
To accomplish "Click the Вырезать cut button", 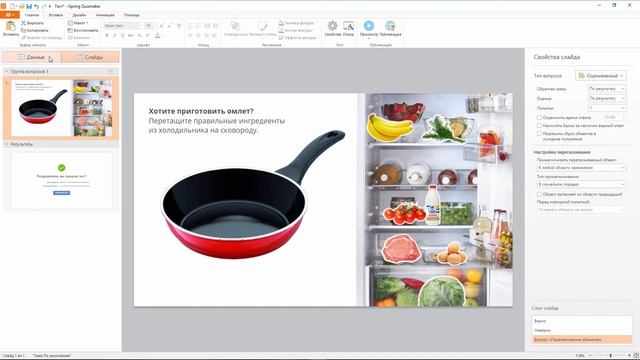I will 32,23.
